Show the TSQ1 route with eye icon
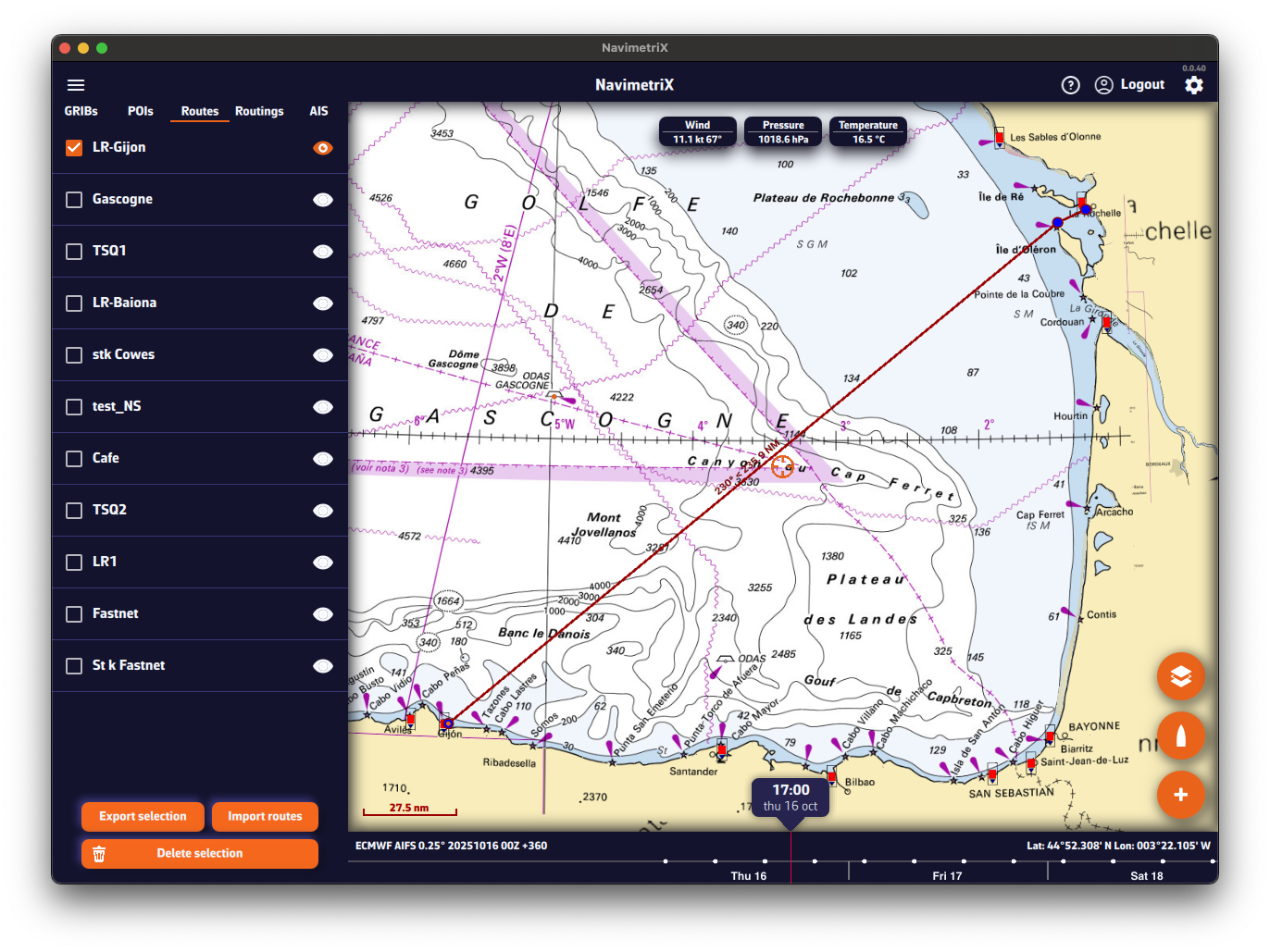1270x952 pixels. pos(322,252)
